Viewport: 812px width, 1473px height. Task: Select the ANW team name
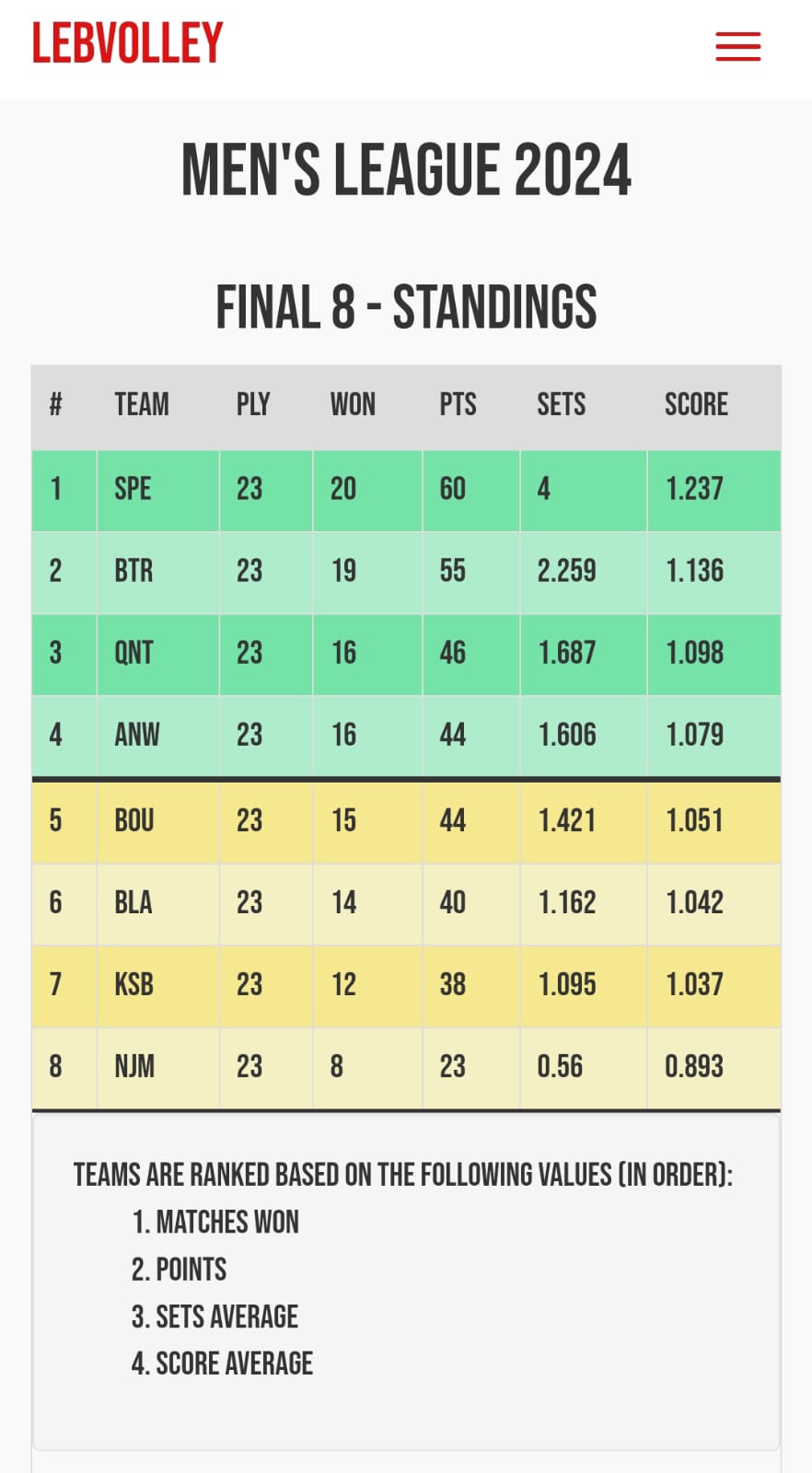tap(136, 735)
